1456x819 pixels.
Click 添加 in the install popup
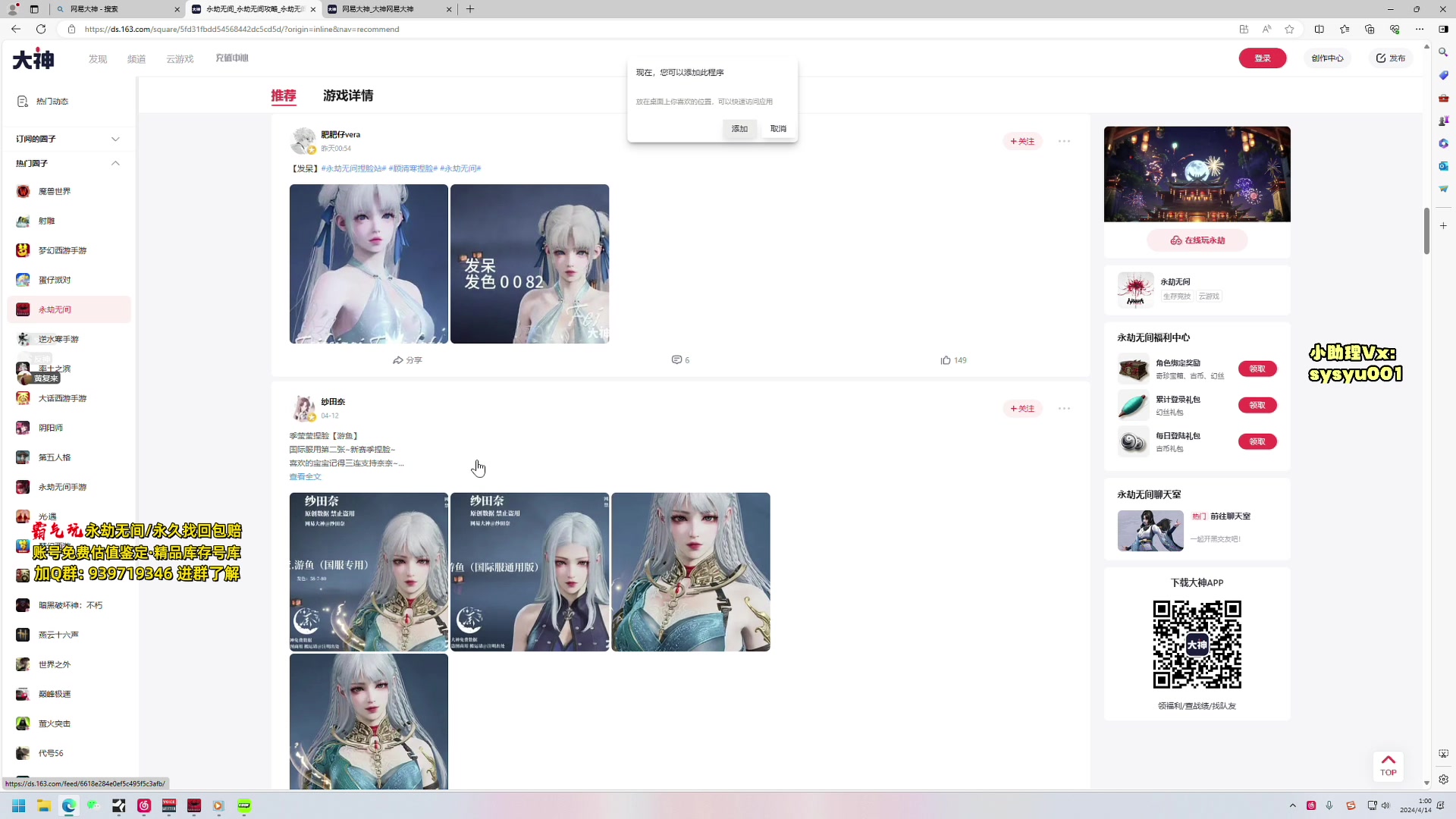[x=739, y=129]
